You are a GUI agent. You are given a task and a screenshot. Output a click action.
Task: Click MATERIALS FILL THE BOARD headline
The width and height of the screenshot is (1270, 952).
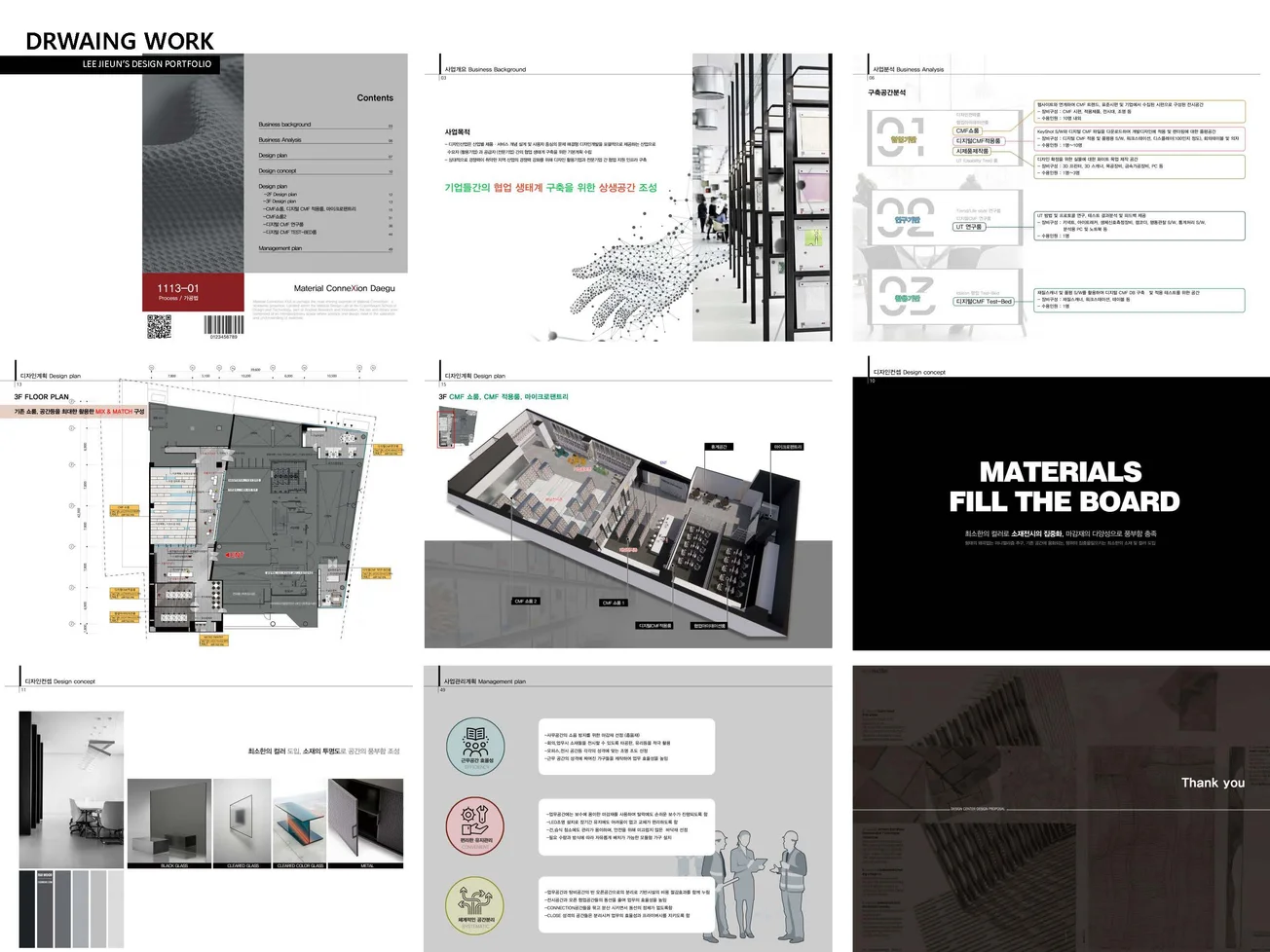pos(1064,487)
